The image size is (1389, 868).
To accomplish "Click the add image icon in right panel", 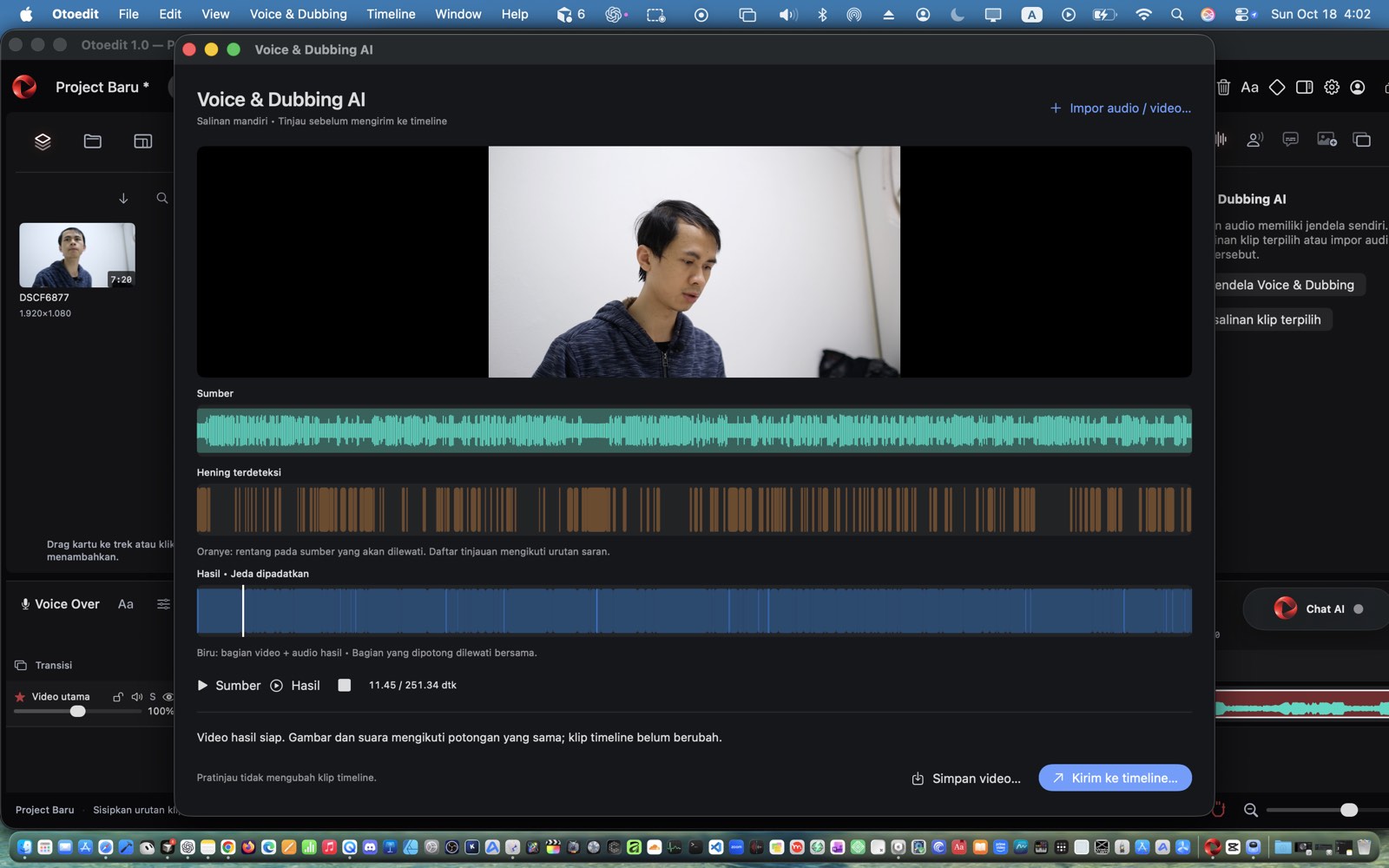I will click(x=1326, y=140).
